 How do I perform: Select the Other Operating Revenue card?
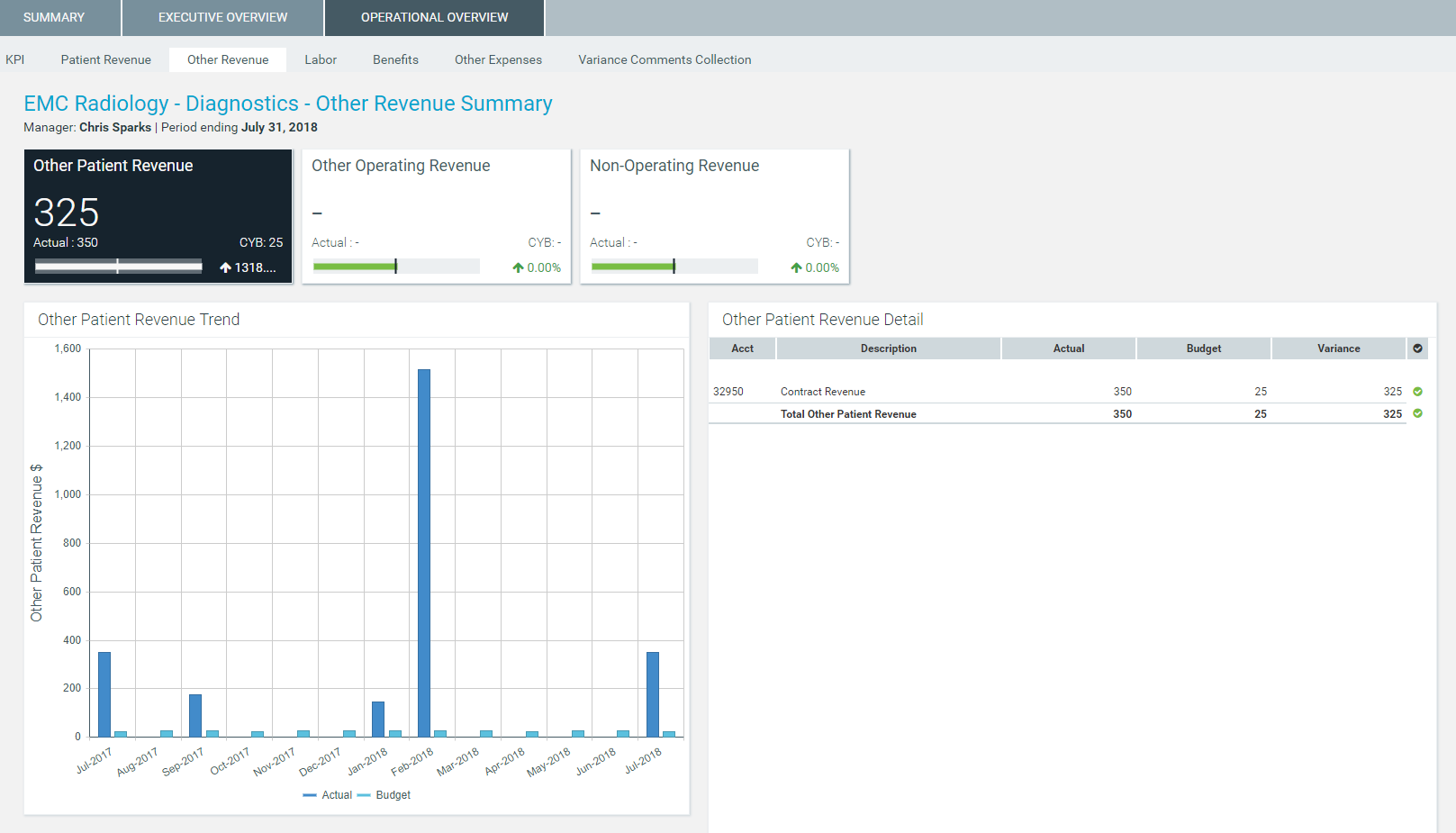click(437, 216)
